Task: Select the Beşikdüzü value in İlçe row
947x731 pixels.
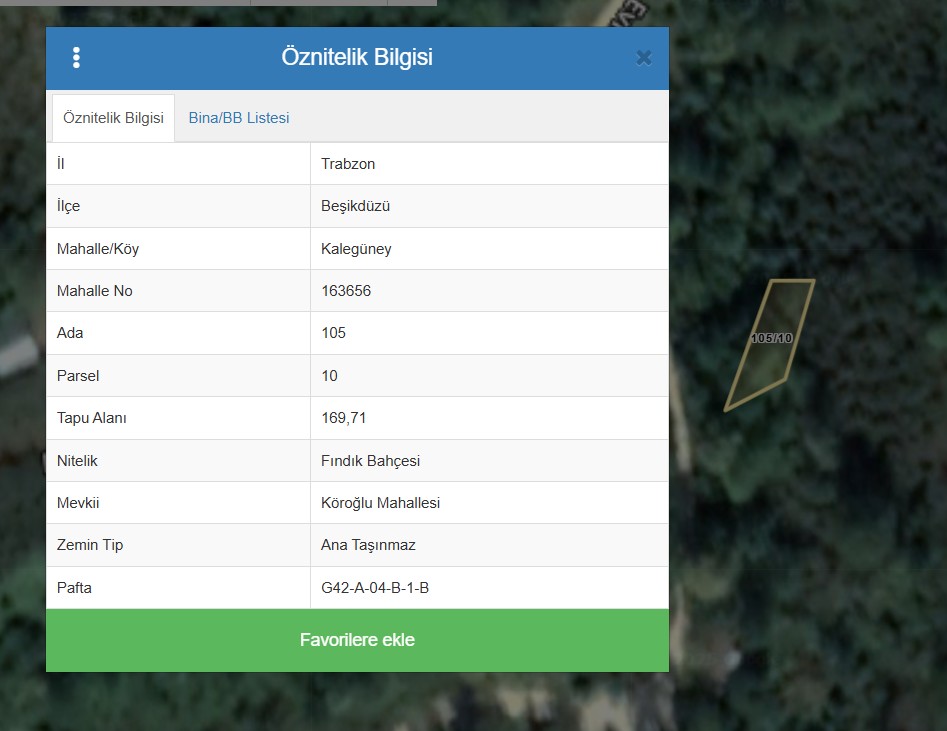Action: [355, 206]
